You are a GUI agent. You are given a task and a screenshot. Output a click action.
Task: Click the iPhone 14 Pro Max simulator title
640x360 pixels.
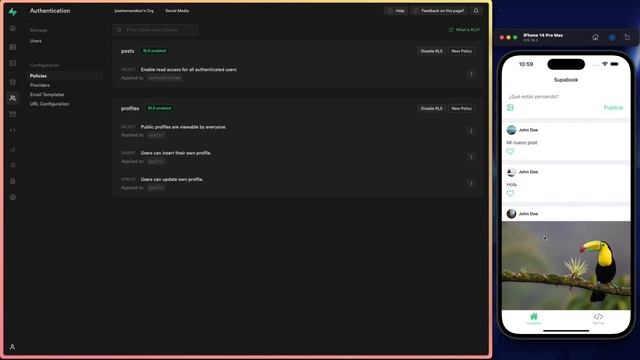point(543,36)
